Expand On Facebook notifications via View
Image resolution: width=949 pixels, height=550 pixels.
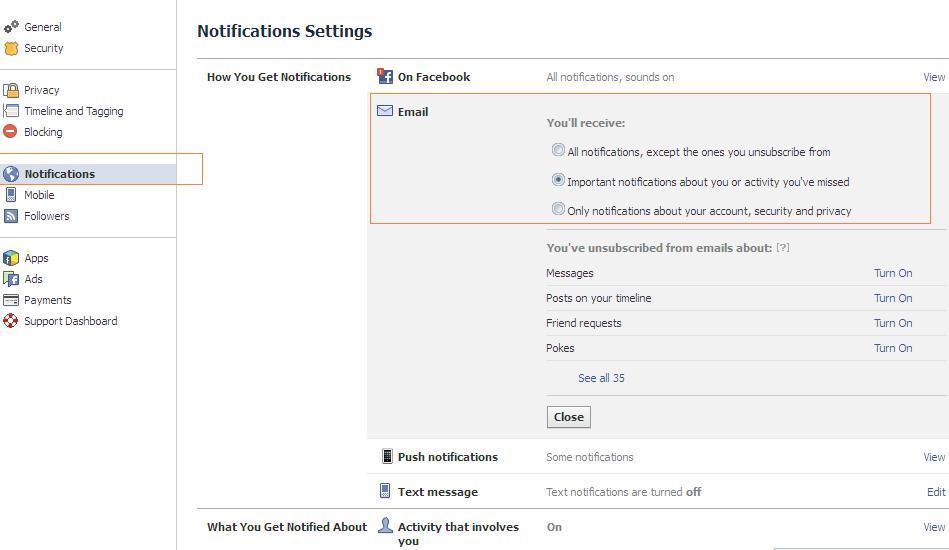click(x=933, y=77)
